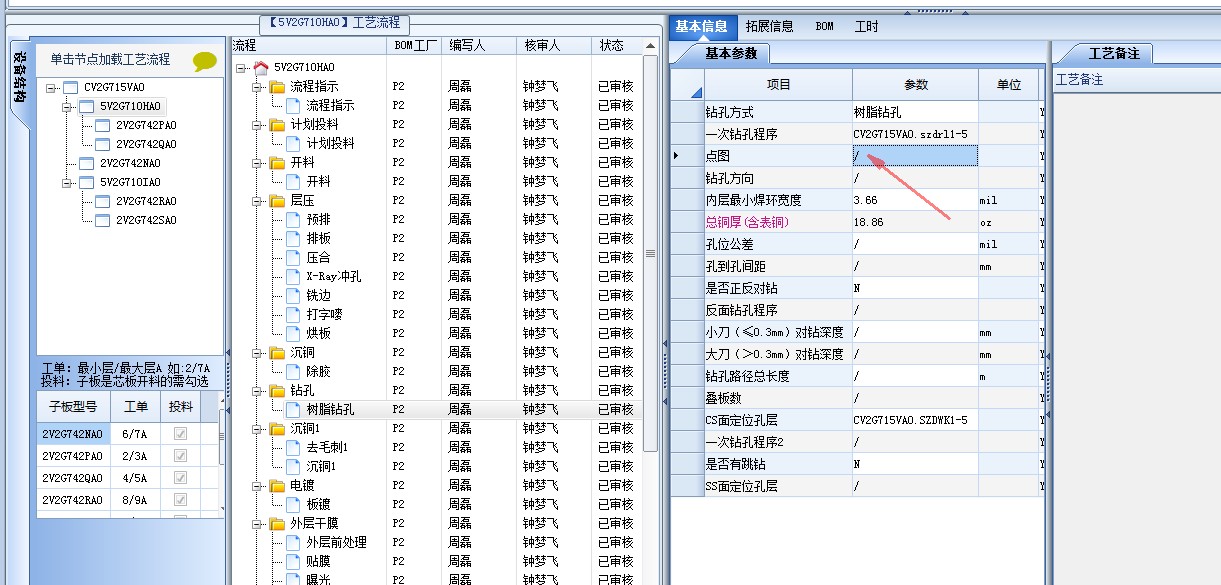Select the 烘板 process step
This screenshot has width=1221, height=585.
point(318,333)
